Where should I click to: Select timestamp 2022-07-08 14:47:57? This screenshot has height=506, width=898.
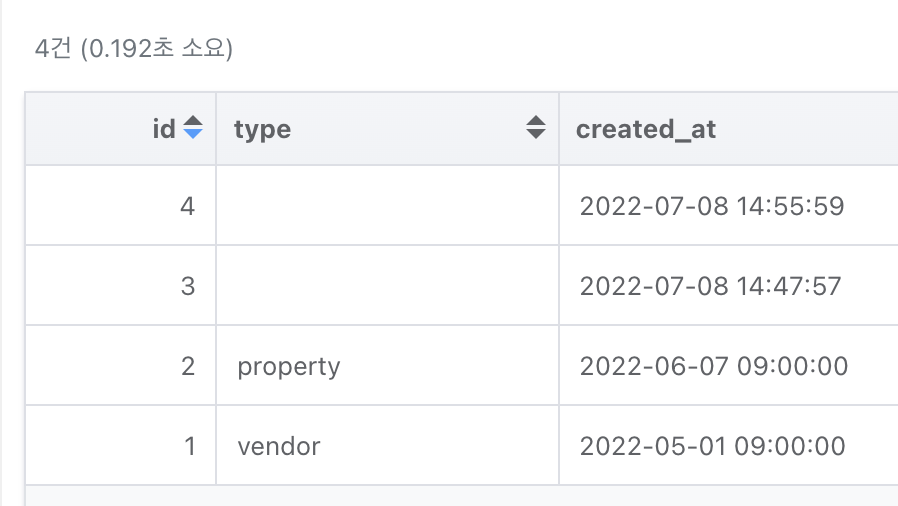tap(710, 286)
